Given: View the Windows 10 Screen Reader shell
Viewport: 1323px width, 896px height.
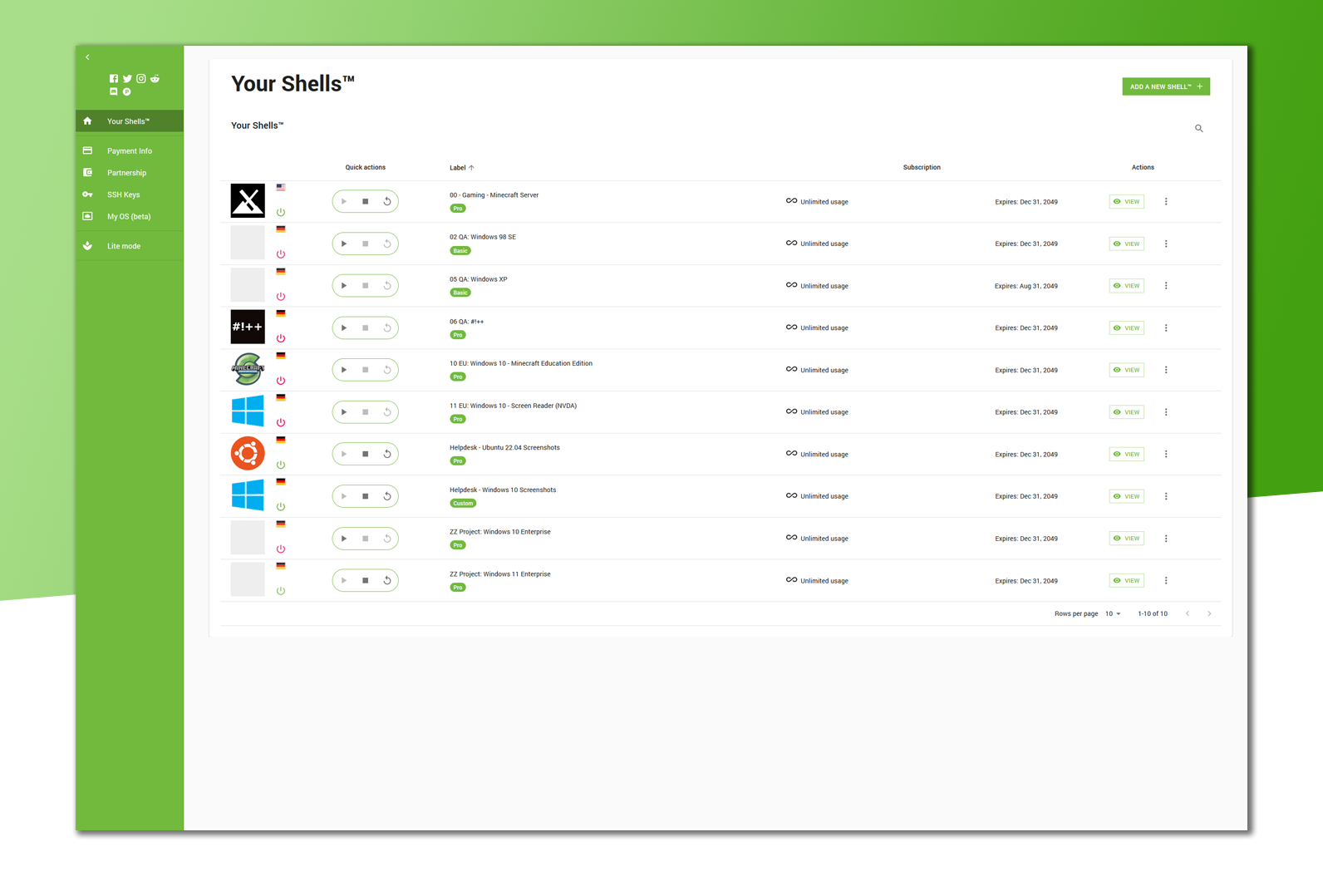Looking at the screenshot, I should click(1126, 412).
